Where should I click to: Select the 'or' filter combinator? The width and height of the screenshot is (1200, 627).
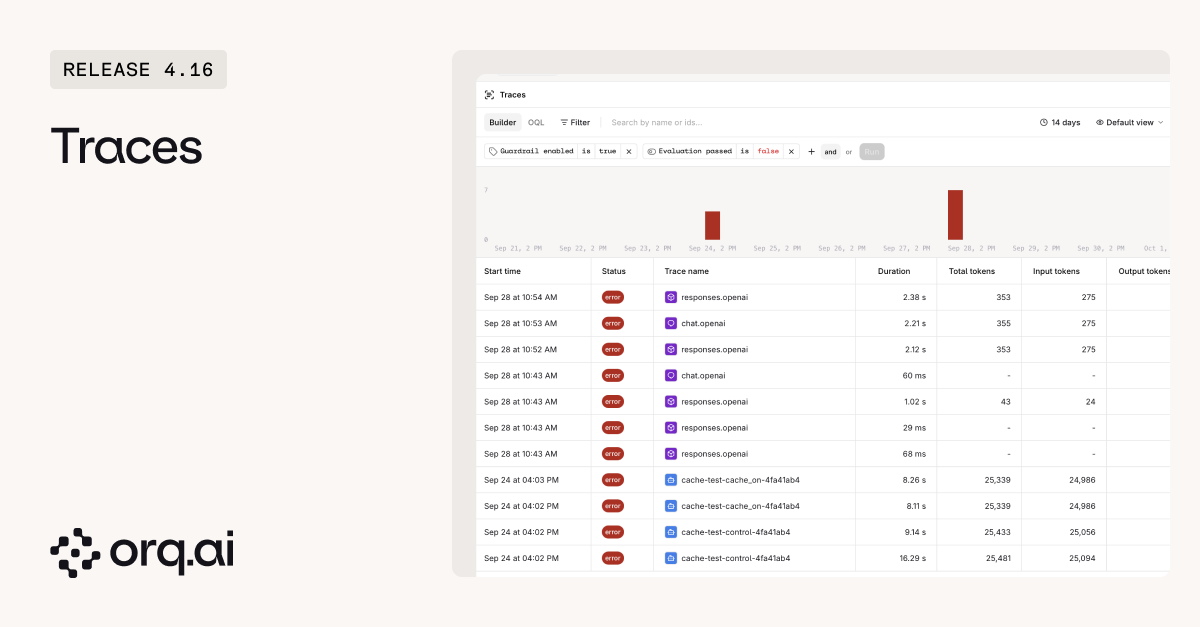pyautogui.click(x=849, y=152)
